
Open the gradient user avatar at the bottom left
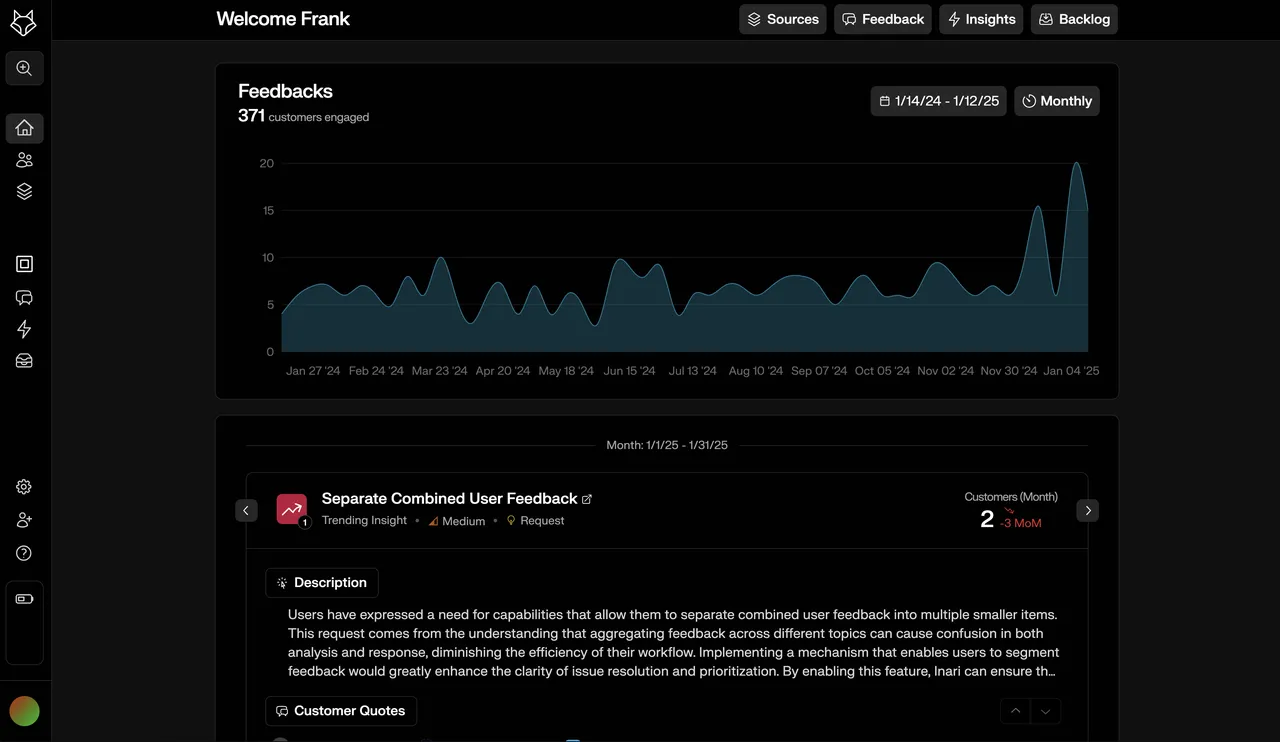(24, 711)
